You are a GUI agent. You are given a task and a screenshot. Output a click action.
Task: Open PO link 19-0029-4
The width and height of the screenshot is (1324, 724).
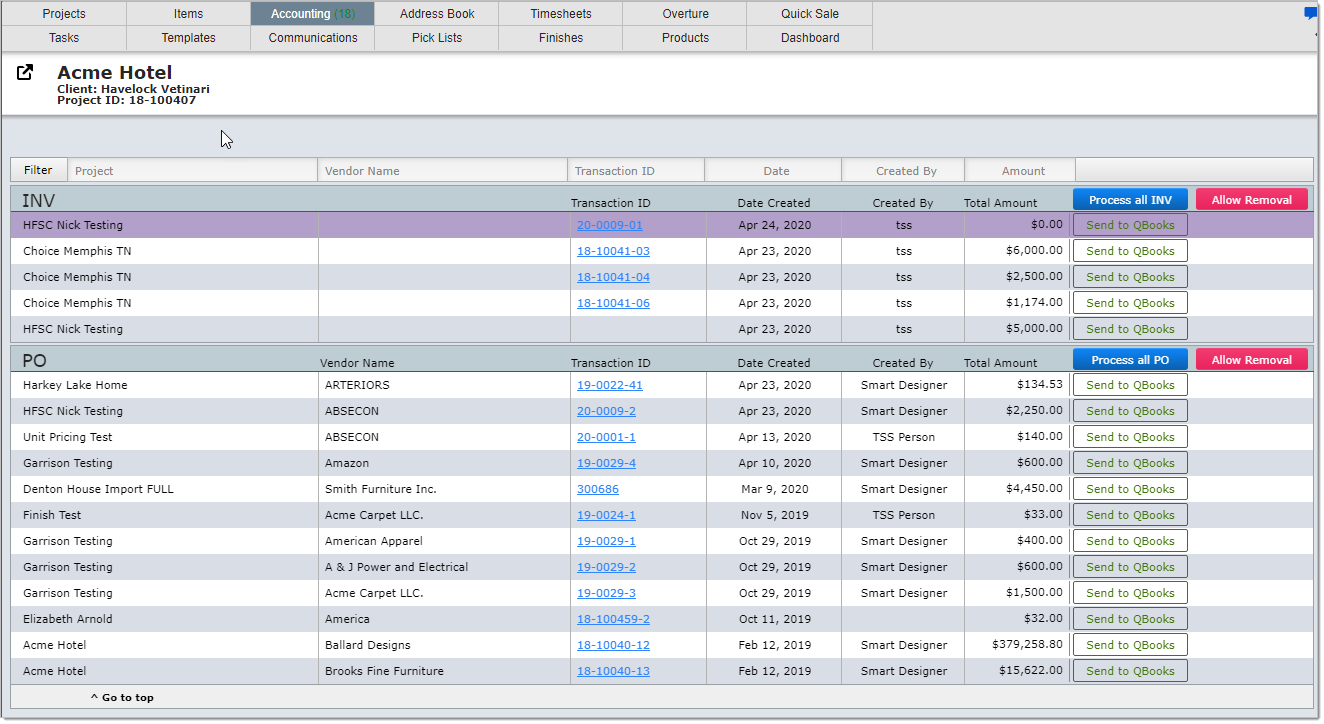pos(606,463)
